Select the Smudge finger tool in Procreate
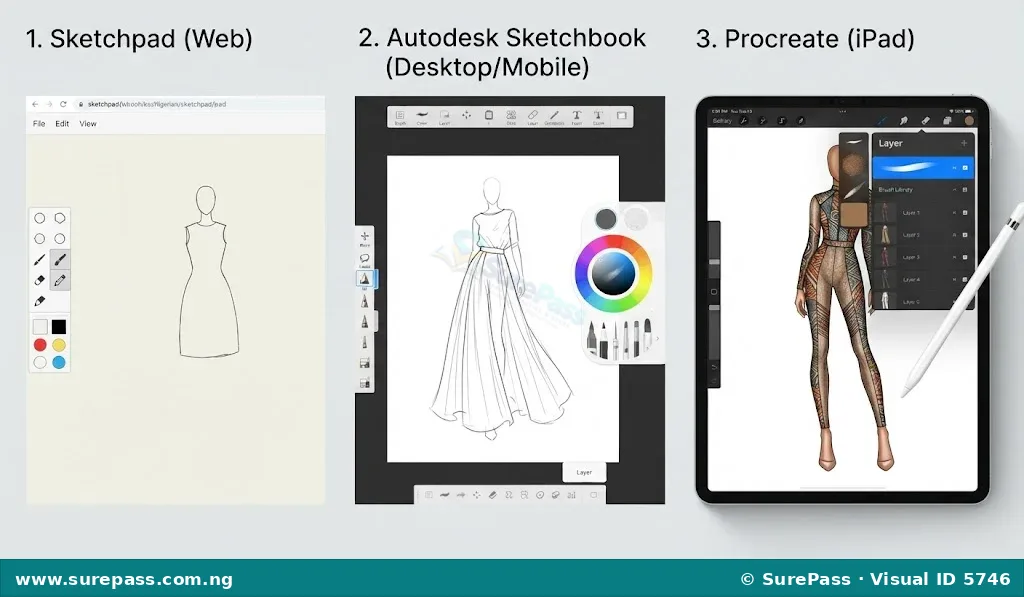Screen dimensions: 1024x597 tap(904, 121)
